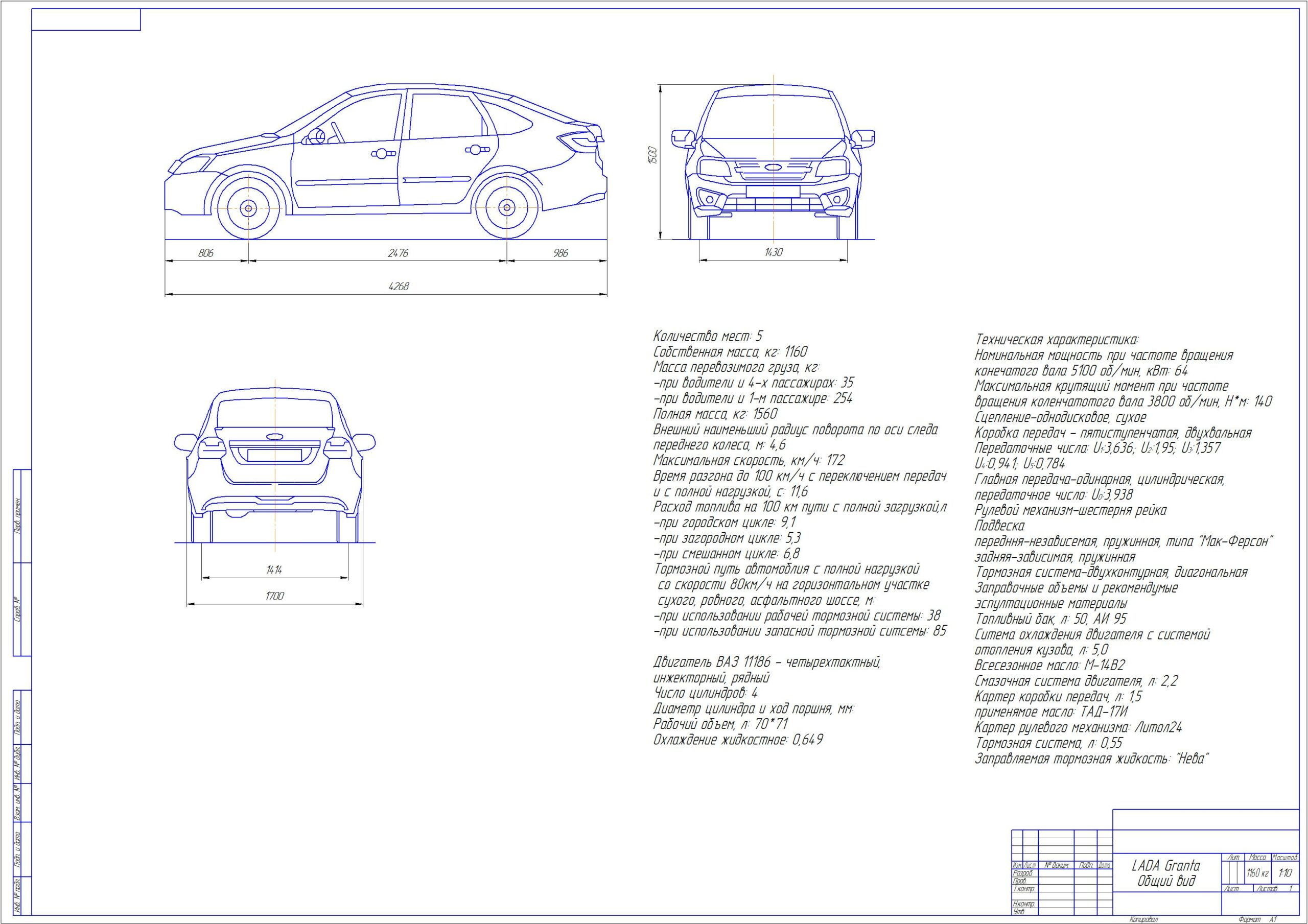Click the '-при загородном цикле: 5,3' line

pos(727,538)
